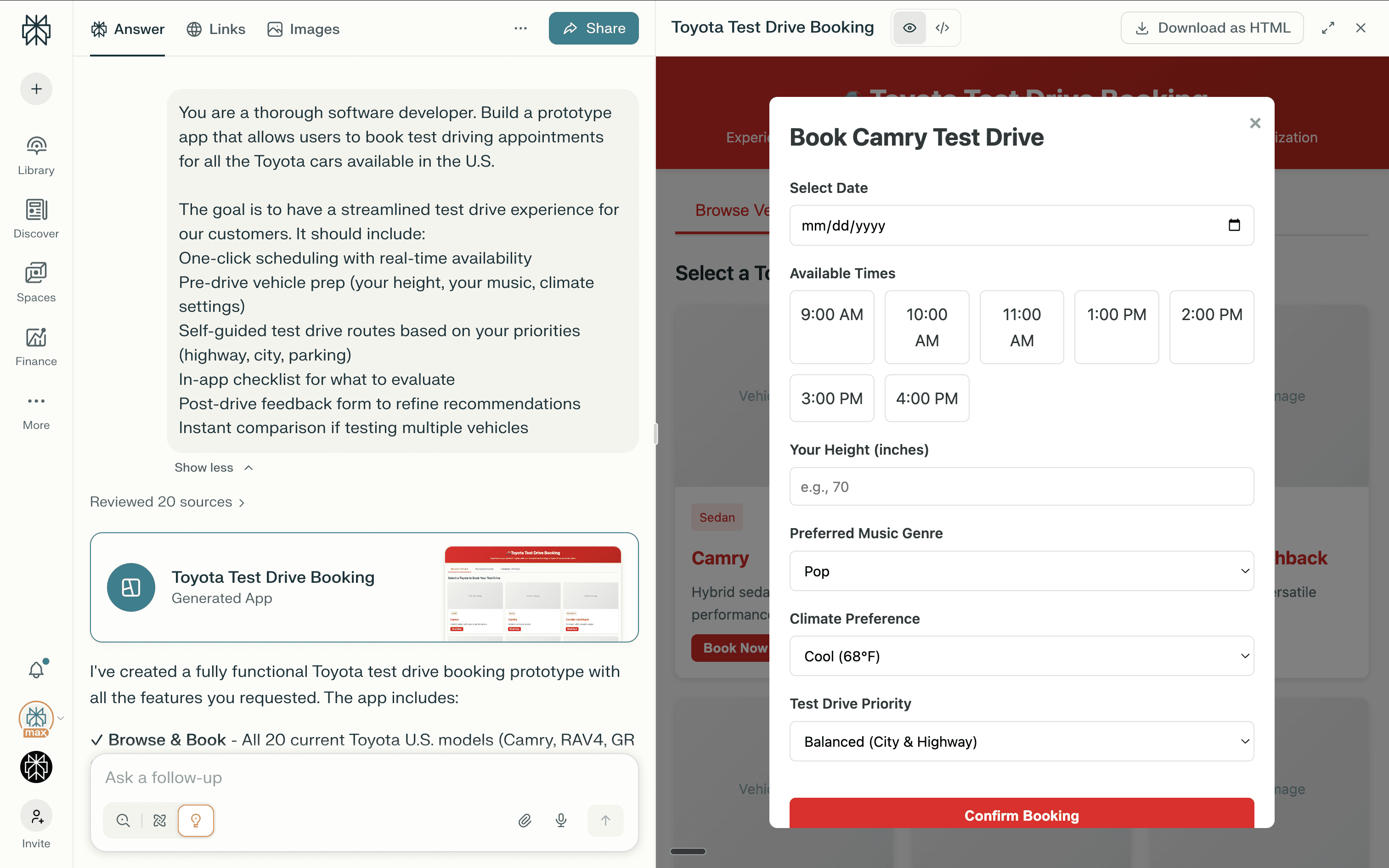The image size is (1389, 868).
Task: Click the paperclip attach file icon
Action: tap(524, 820)
